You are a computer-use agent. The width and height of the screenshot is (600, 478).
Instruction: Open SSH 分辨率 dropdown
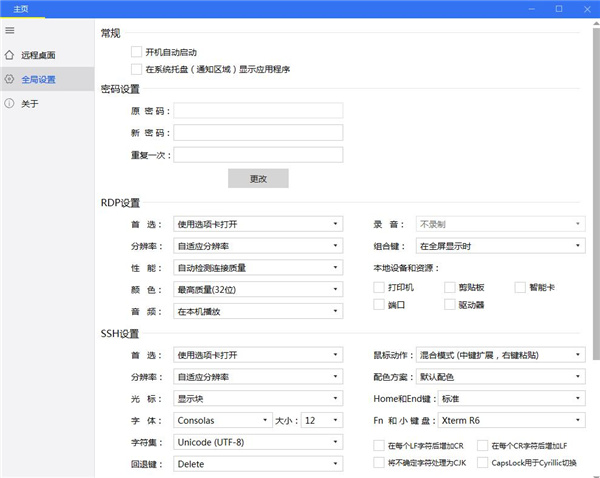tap(258, 377)
